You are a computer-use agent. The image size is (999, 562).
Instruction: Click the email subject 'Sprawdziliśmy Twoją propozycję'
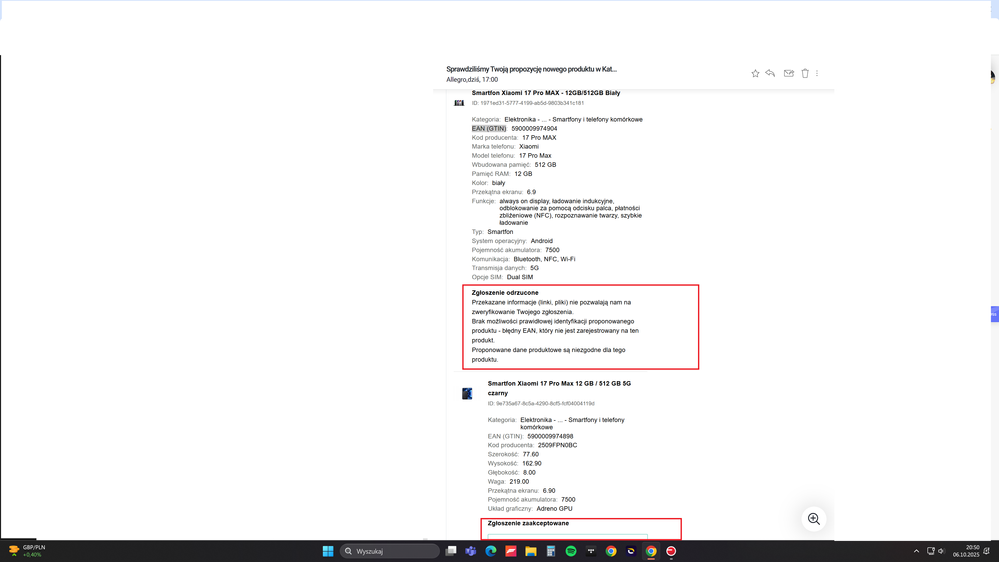tap(531, 70)
